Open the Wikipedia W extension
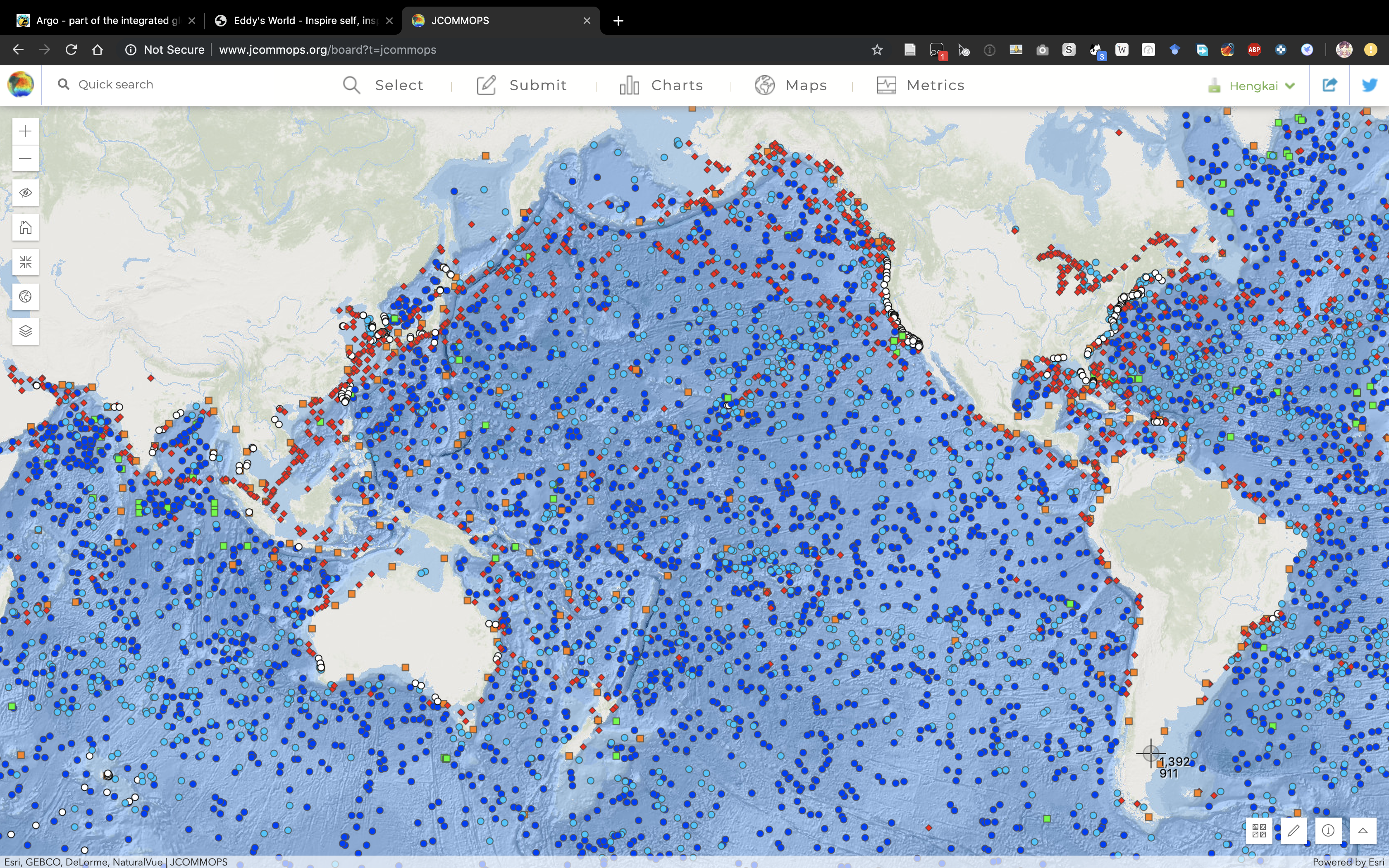Image resolution: width=1389 pixels, height=868 pixels. click(x=1122, y=50)
